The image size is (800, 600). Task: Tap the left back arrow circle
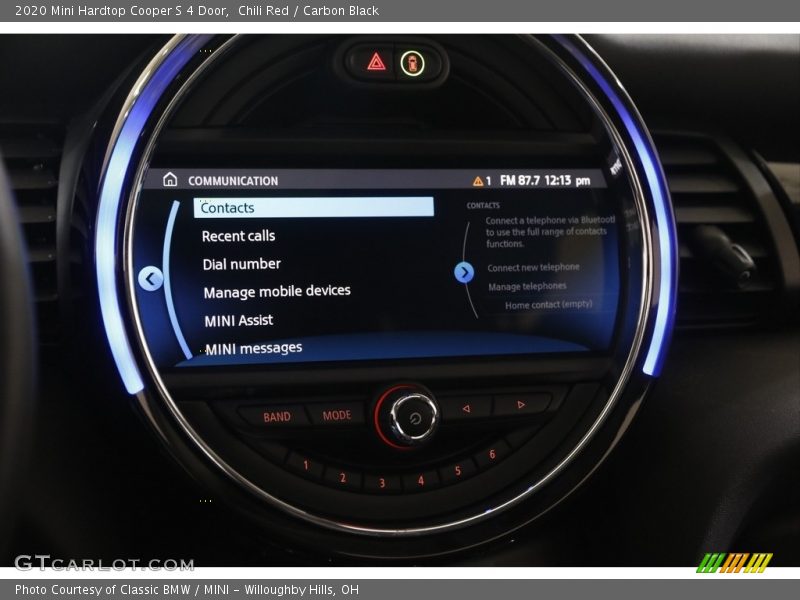coord(151,279)
